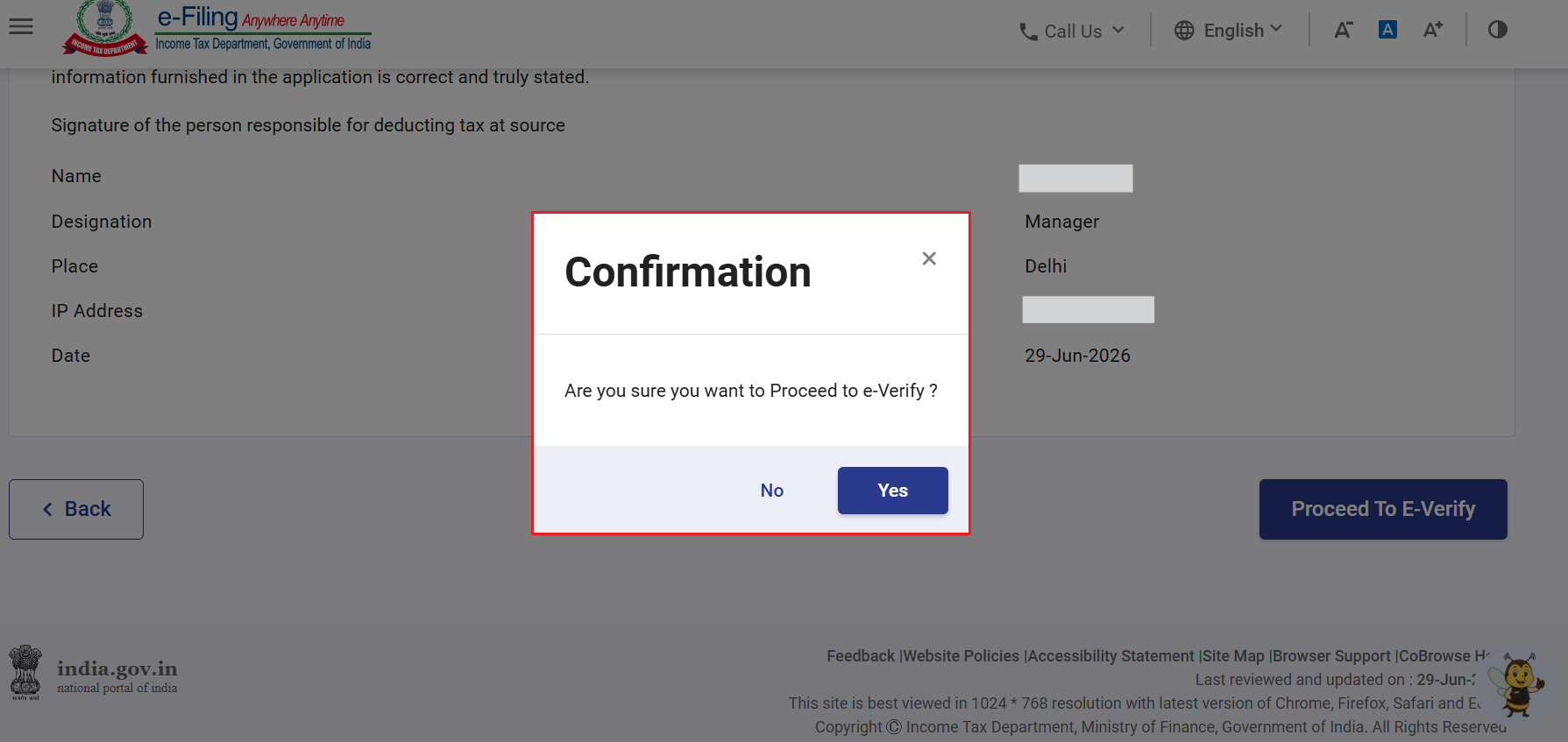The height and width of the screenshot is (742, 1568).
Task: Open the Feedback link
Action: (x=861, y=656)
